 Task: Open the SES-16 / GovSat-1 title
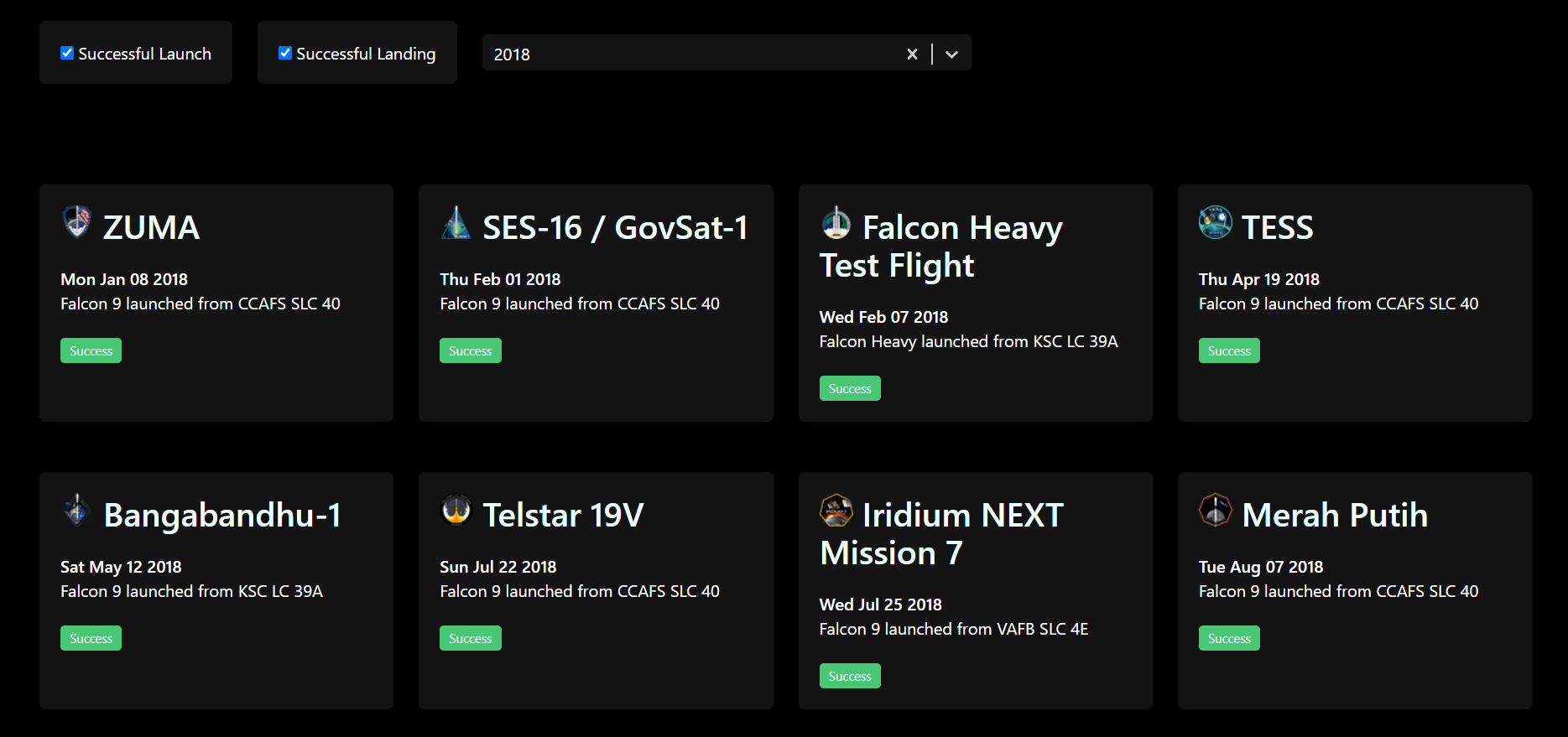[615, 227]
